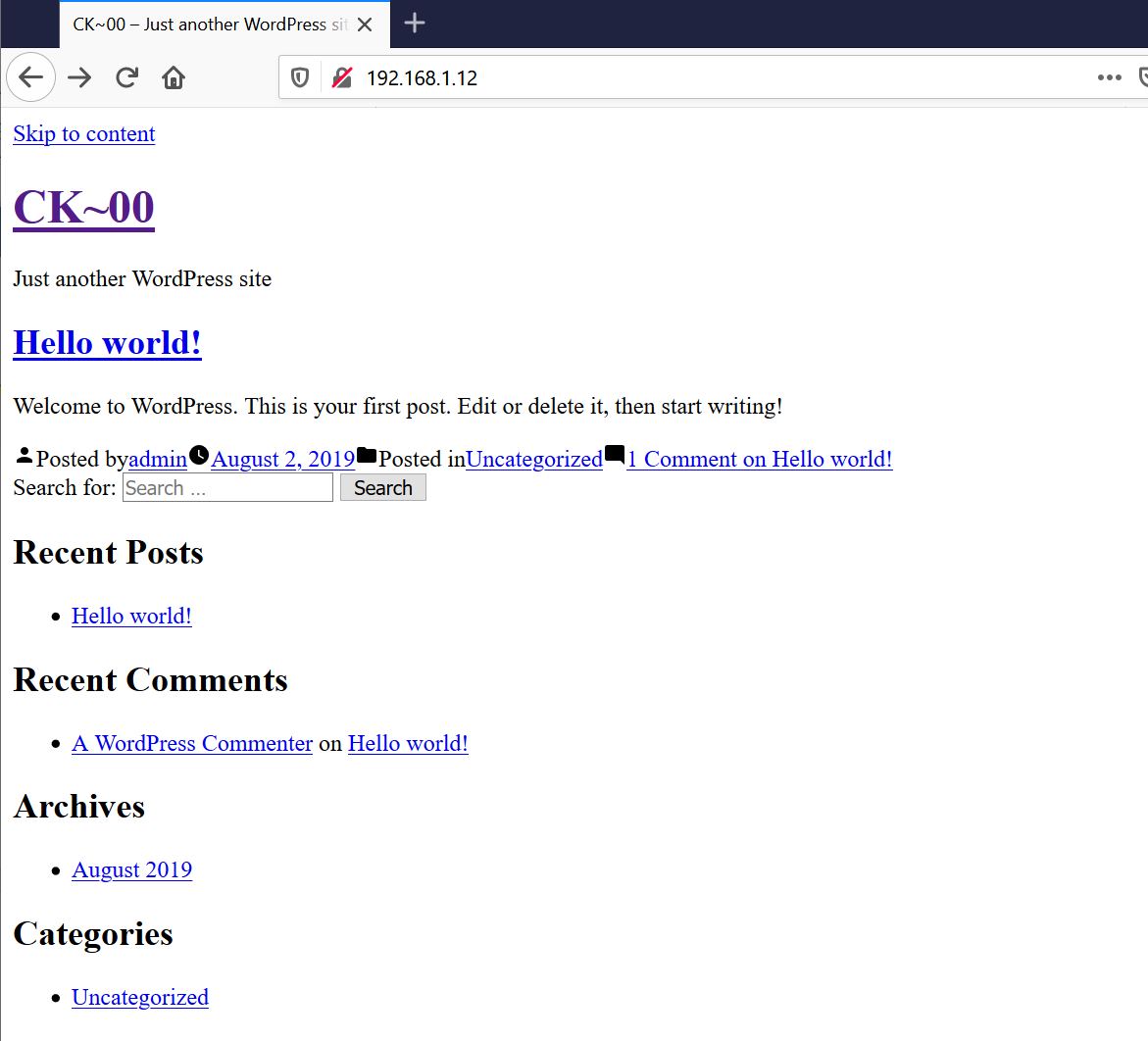
Task: Open the tracking protection shield icon
Action: [x=301, y=77]
